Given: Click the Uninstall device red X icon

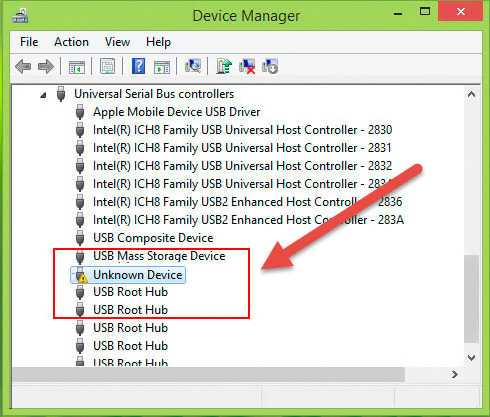Looking at the screenshot, I should click(x=247, y=66).
